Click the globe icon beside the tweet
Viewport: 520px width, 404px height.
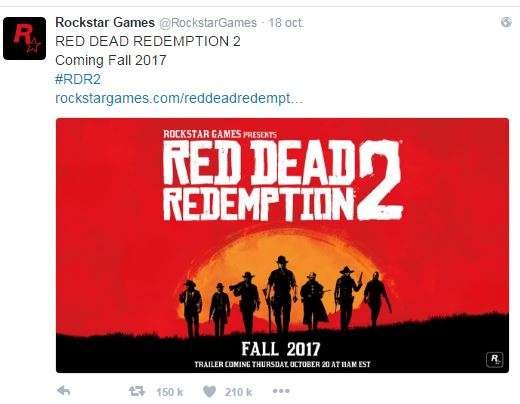click(506, 22)
